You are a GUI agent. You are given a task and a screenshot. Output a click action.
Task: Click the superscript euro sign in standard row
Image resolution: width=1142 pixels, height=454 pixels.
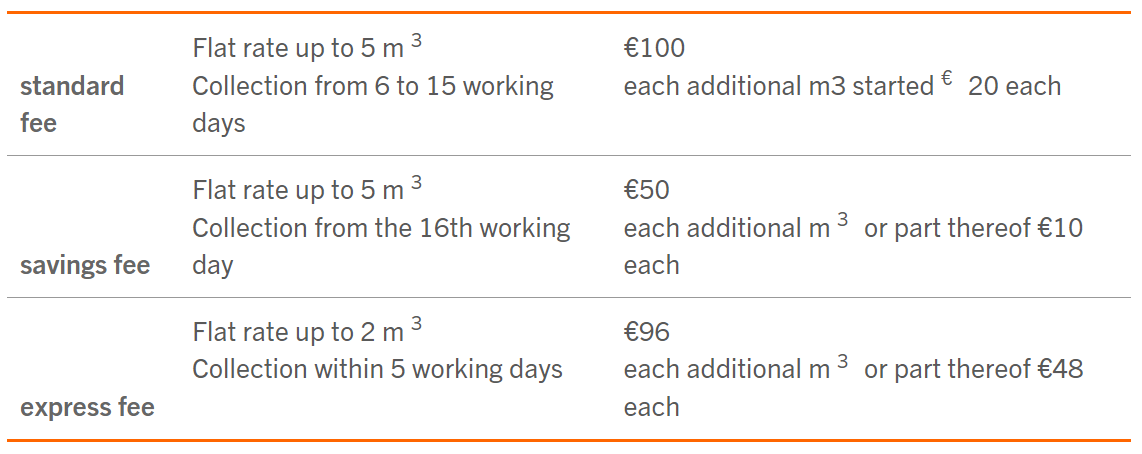tap(946, 79)
